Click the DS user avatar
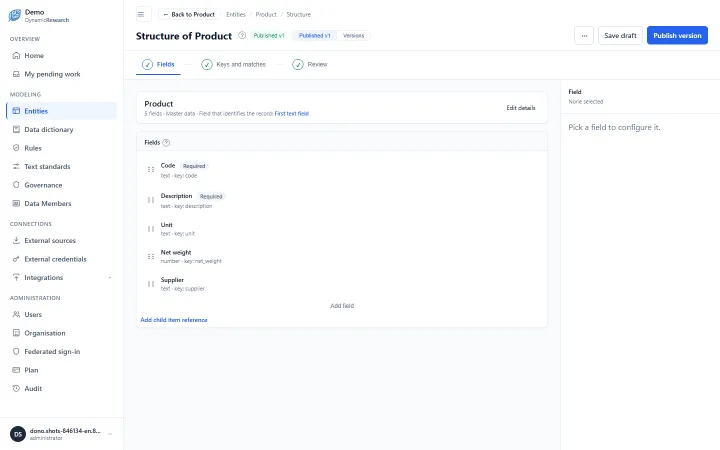The width and height of the screenshot is (720, 450). point(18,434)
